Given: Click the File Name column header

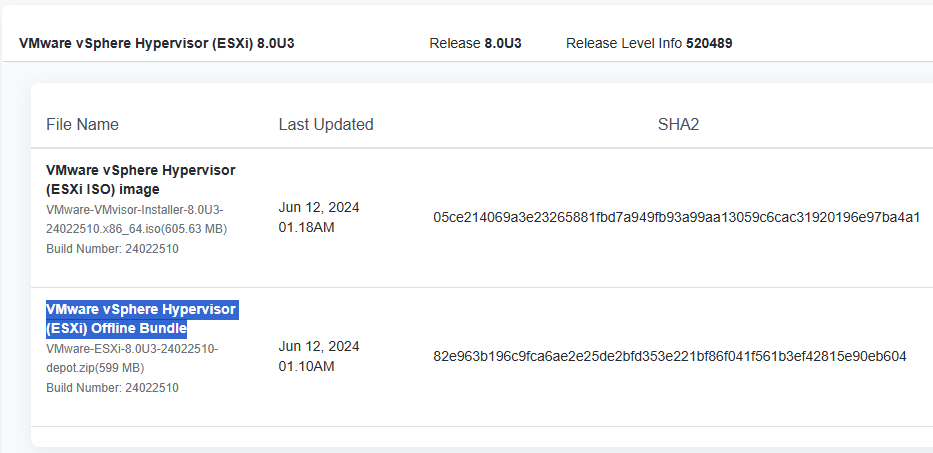Looking at the screenshot, I should (x=82, y=124).
